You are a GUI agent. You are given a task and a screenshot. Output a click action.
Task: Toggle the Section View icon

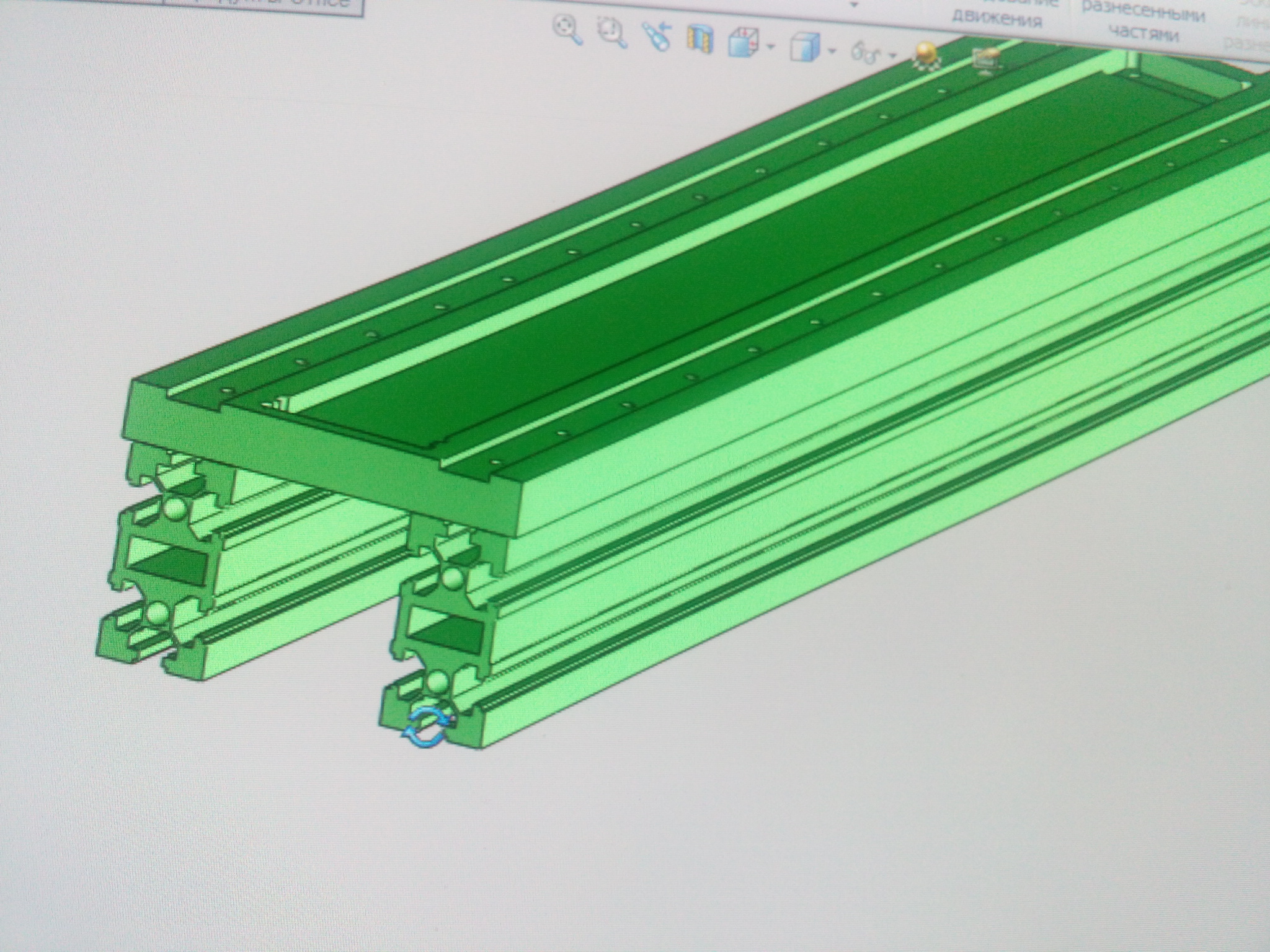pyautogui.click(x=699, y=40)
